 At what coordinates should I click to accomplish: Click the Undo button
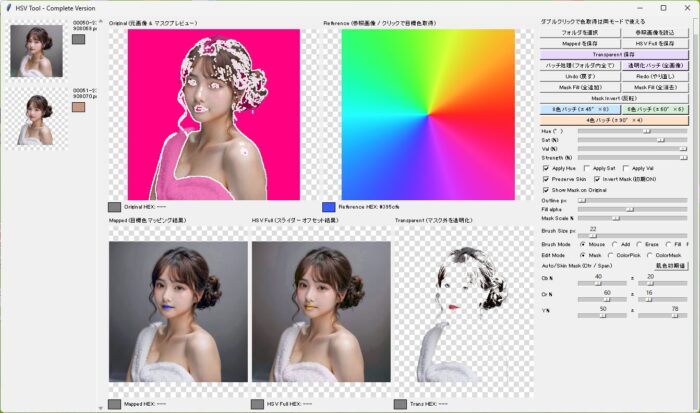coord(580,76)
